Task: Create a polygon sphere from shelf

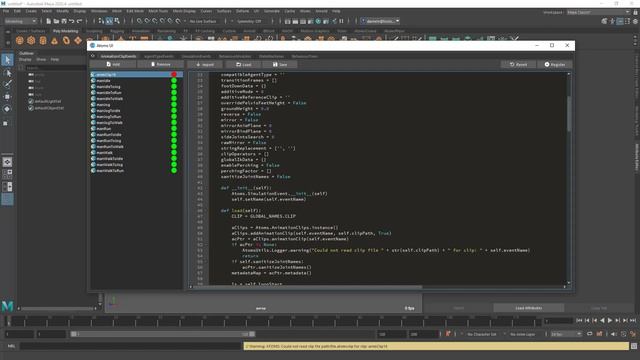Action: click(x=19, y=40)
